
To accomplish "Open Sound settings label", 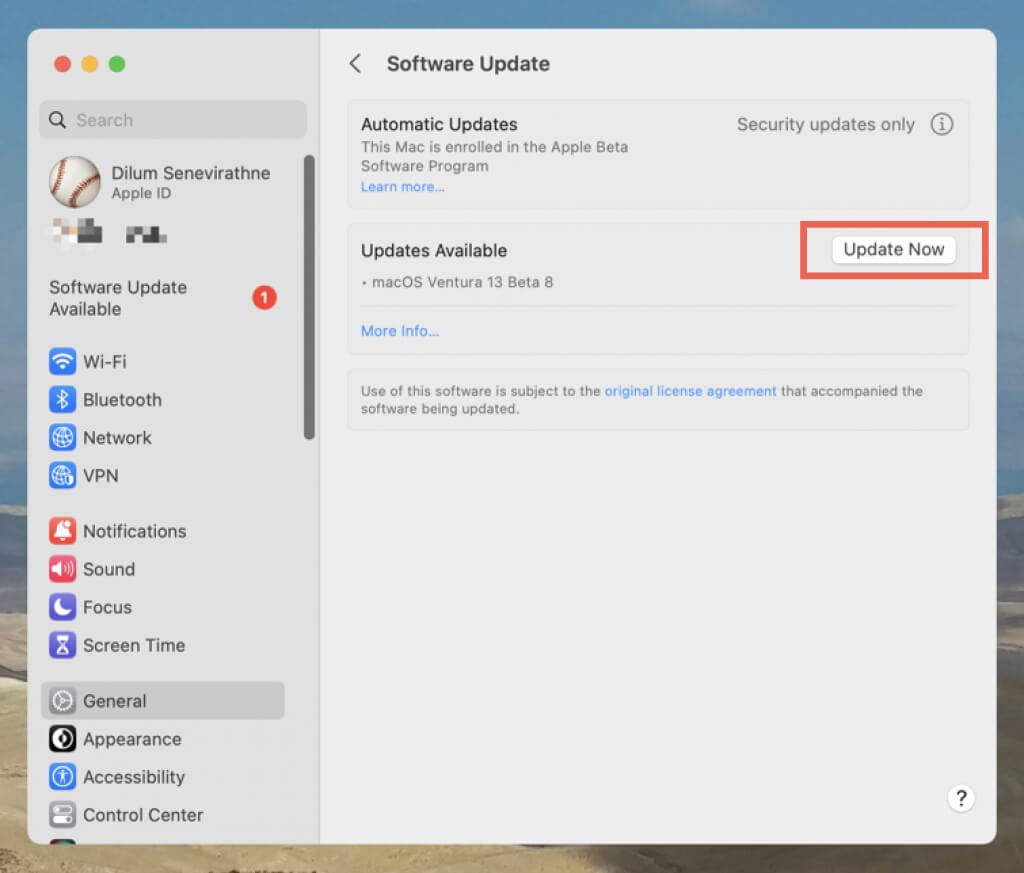I will coord(109,569).
